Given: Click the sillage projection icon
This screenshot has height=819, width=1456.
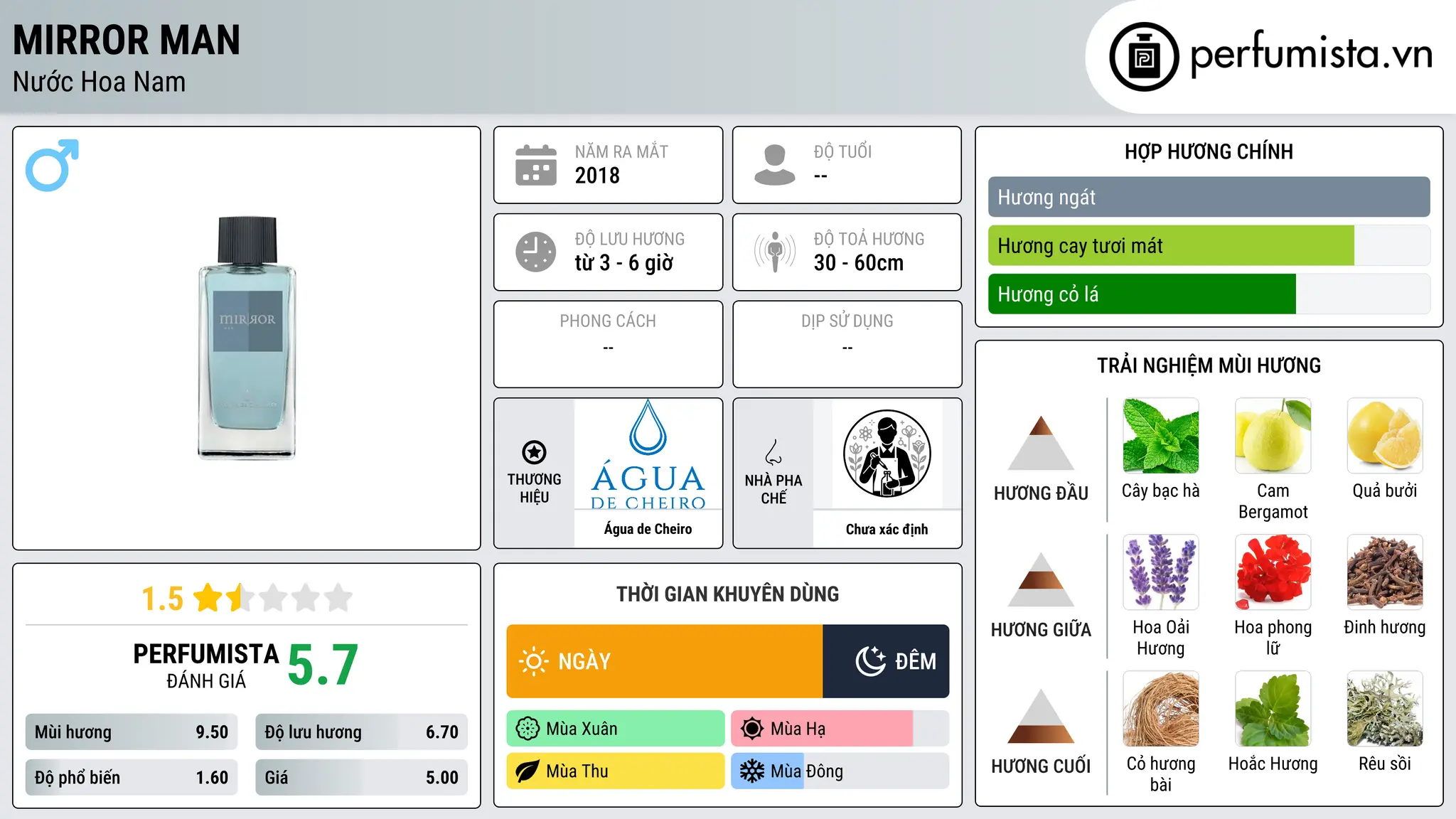Looking at the screenshot, I should 775,252.
